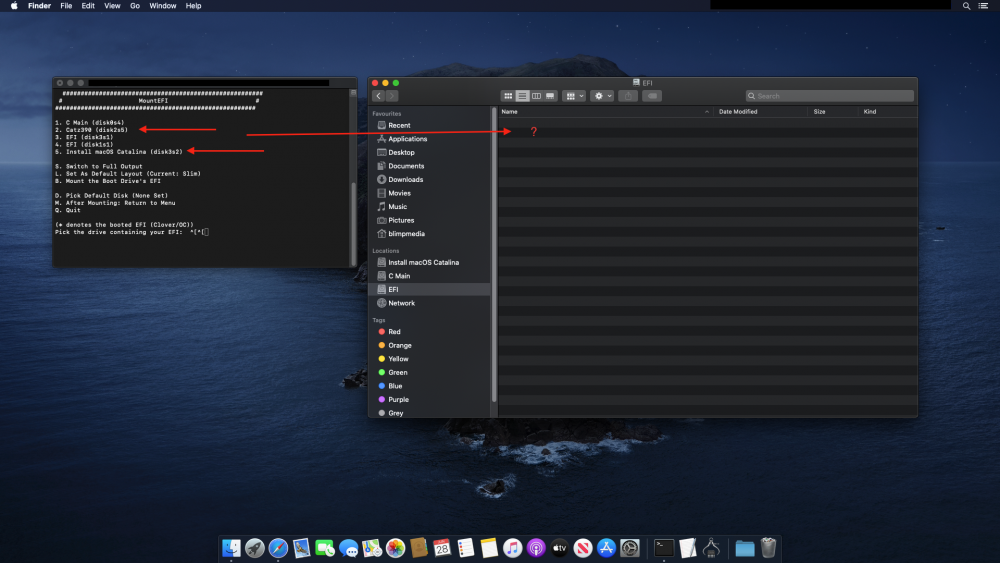This screenshot has height=563, width=1000.
Task: Select Recent in Finder sidebar
Action: coord(430,126)
